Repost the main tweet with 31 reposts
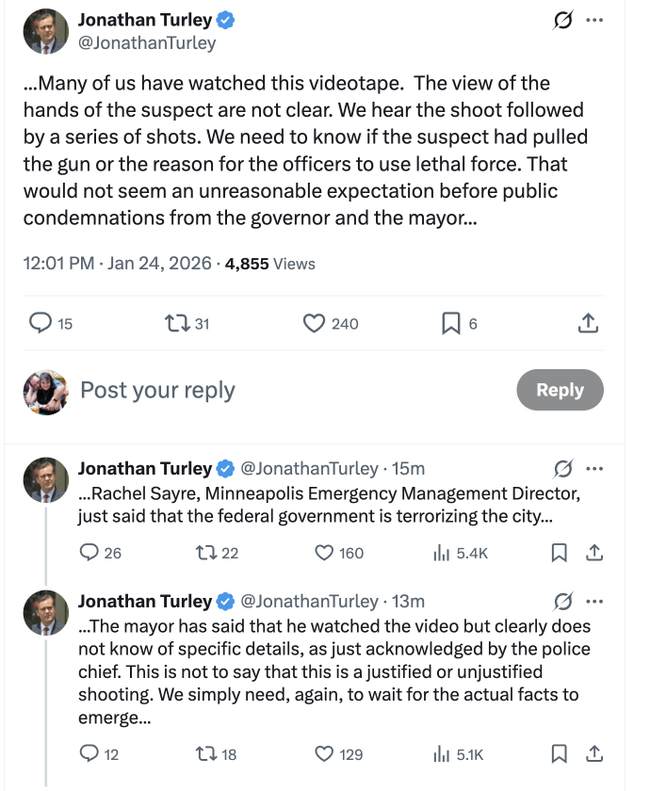The image size is (650, 791). pos(175,323)
